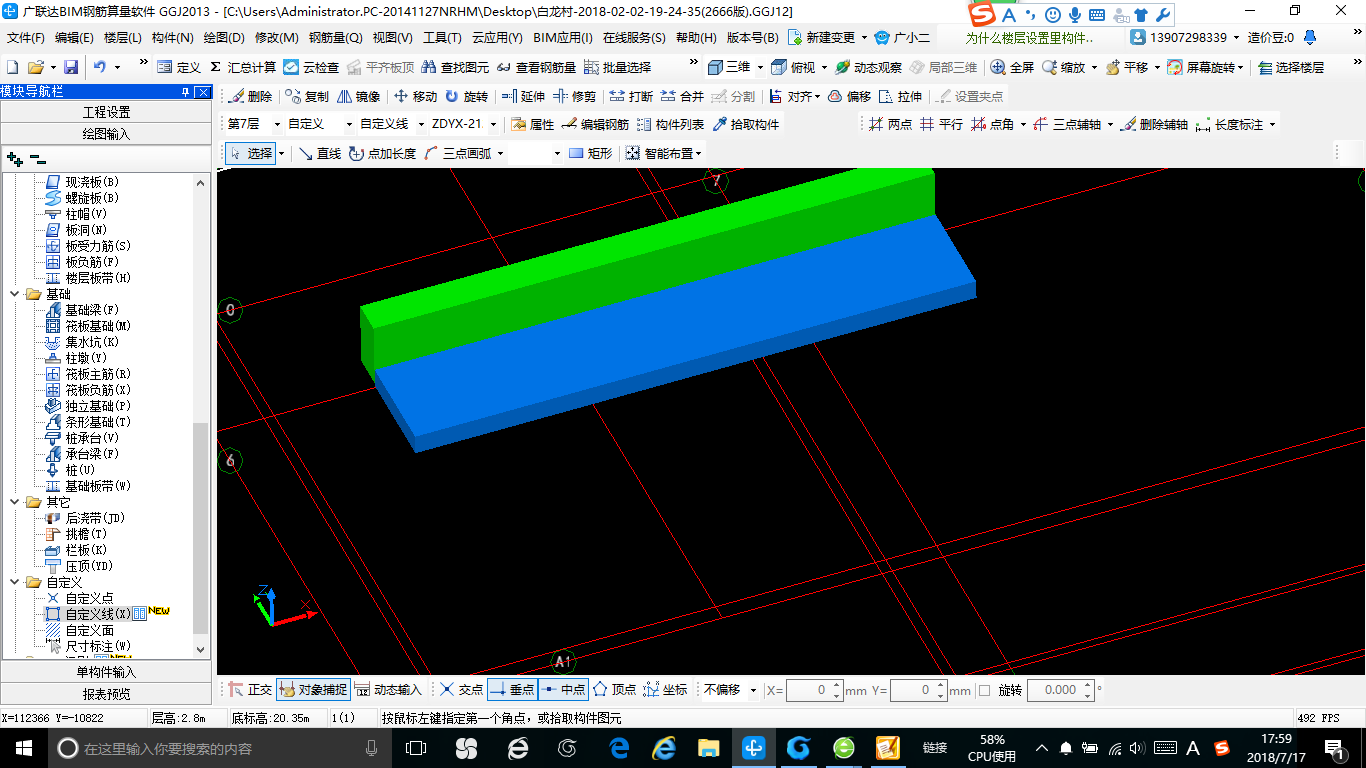
Task: Select 移动 move tool
Action: (416, 96)
